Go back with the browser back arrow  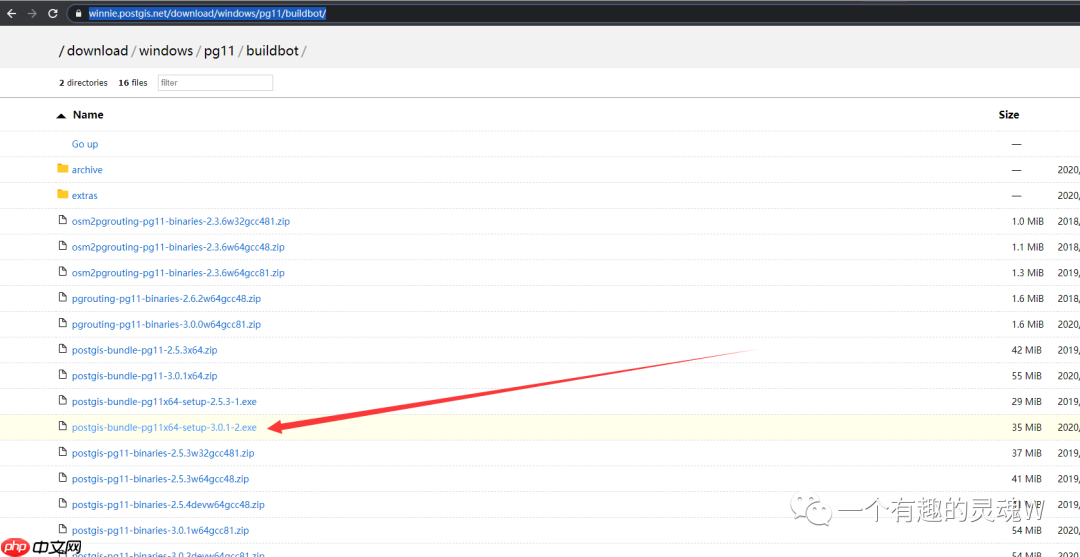click(12, 13)
